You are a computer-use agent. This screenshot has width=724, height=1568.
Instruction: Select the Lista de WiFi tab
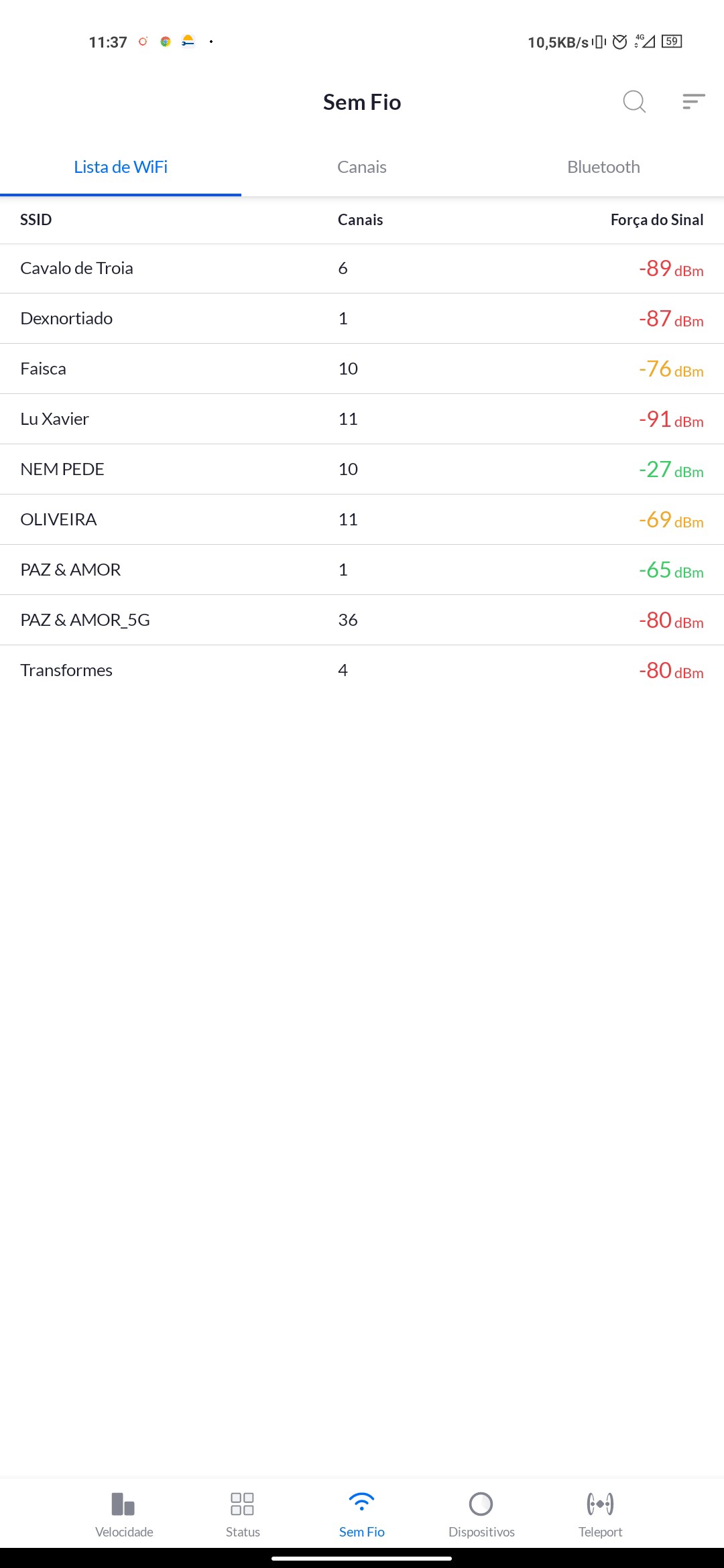pos(121,167)
